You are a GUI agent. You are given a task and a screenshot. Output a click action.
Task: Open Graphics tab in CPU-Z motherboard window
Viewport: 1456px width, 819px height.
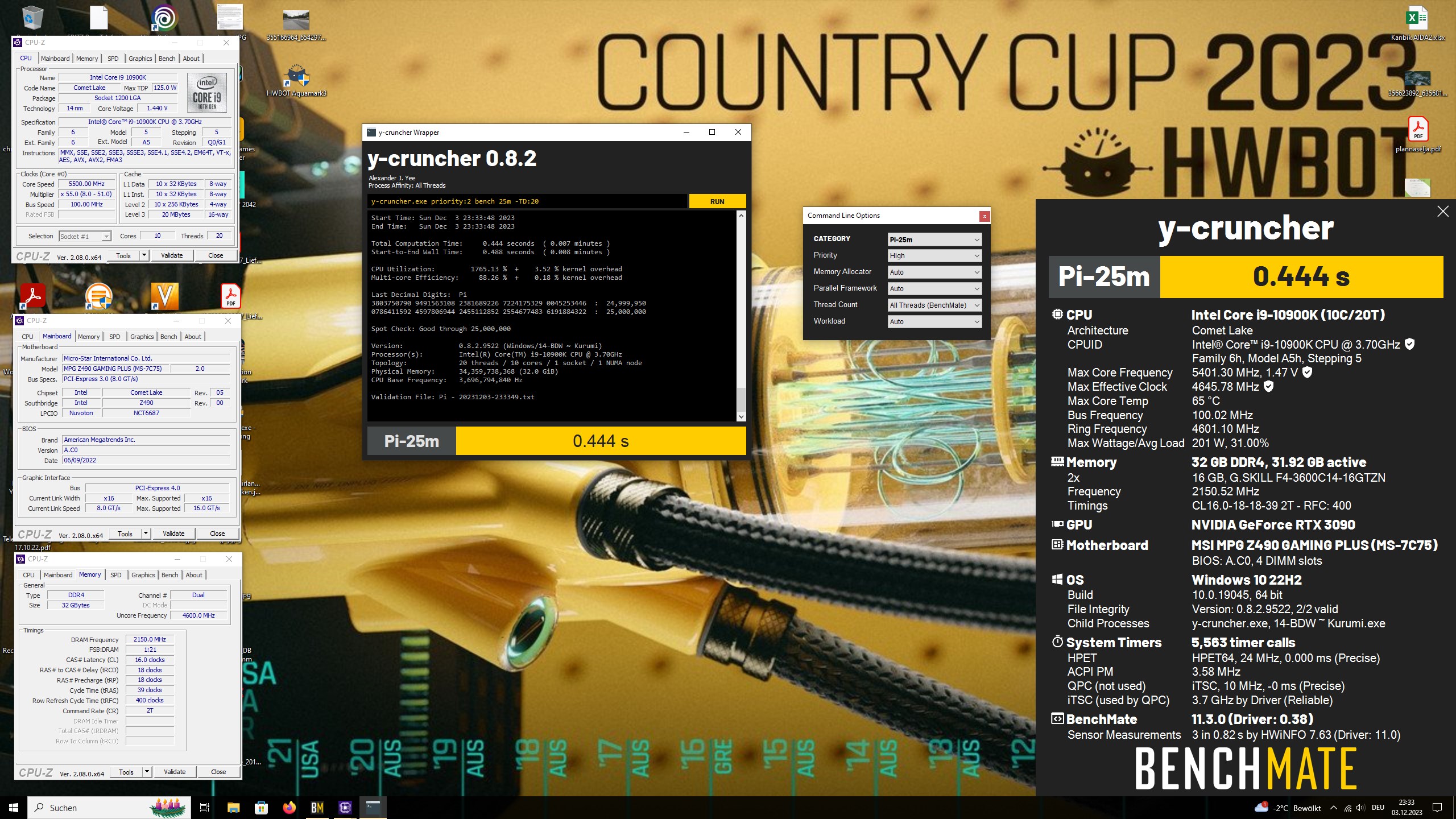tap(142, 337)
